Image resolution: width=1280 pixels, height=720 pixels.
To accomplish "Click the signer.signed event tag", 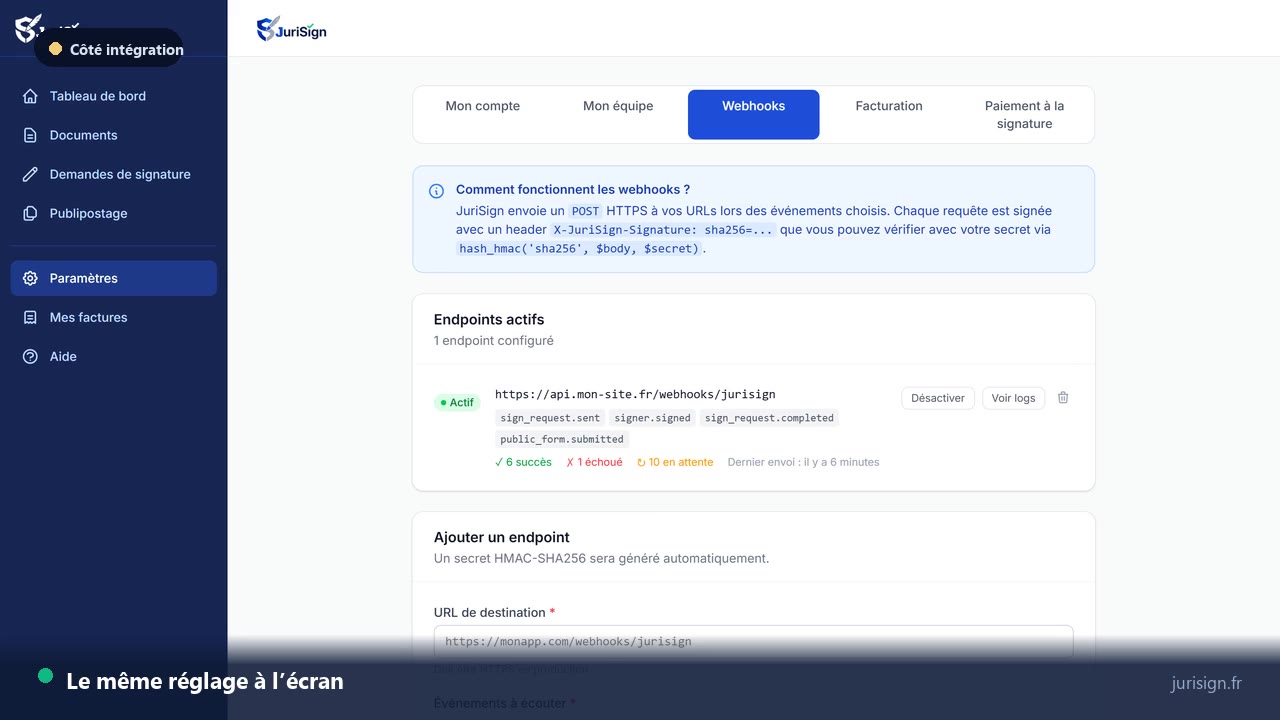I will pos(653,418).
